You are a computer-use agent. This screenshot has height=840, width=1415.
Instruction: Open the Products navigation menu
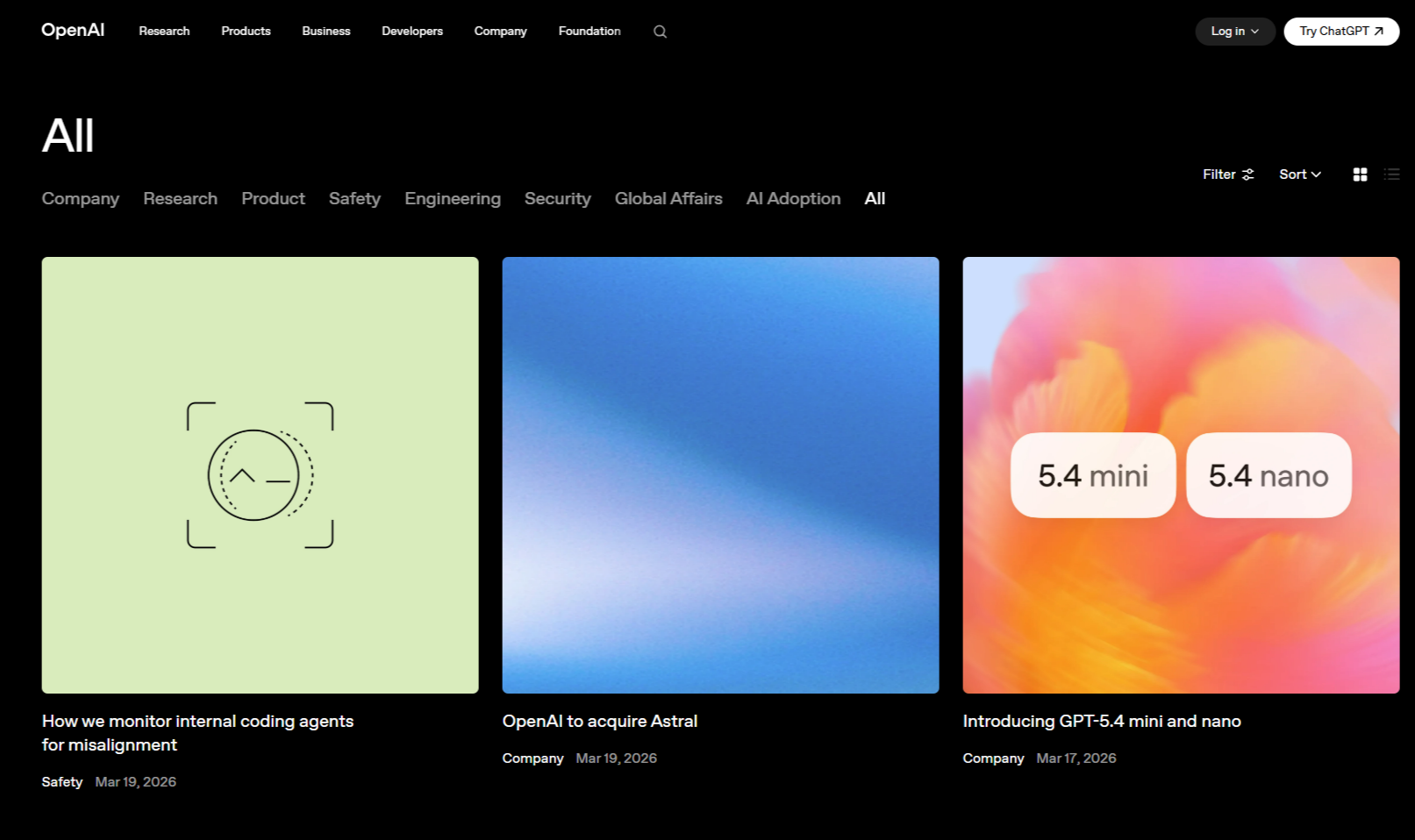point(246,32)
